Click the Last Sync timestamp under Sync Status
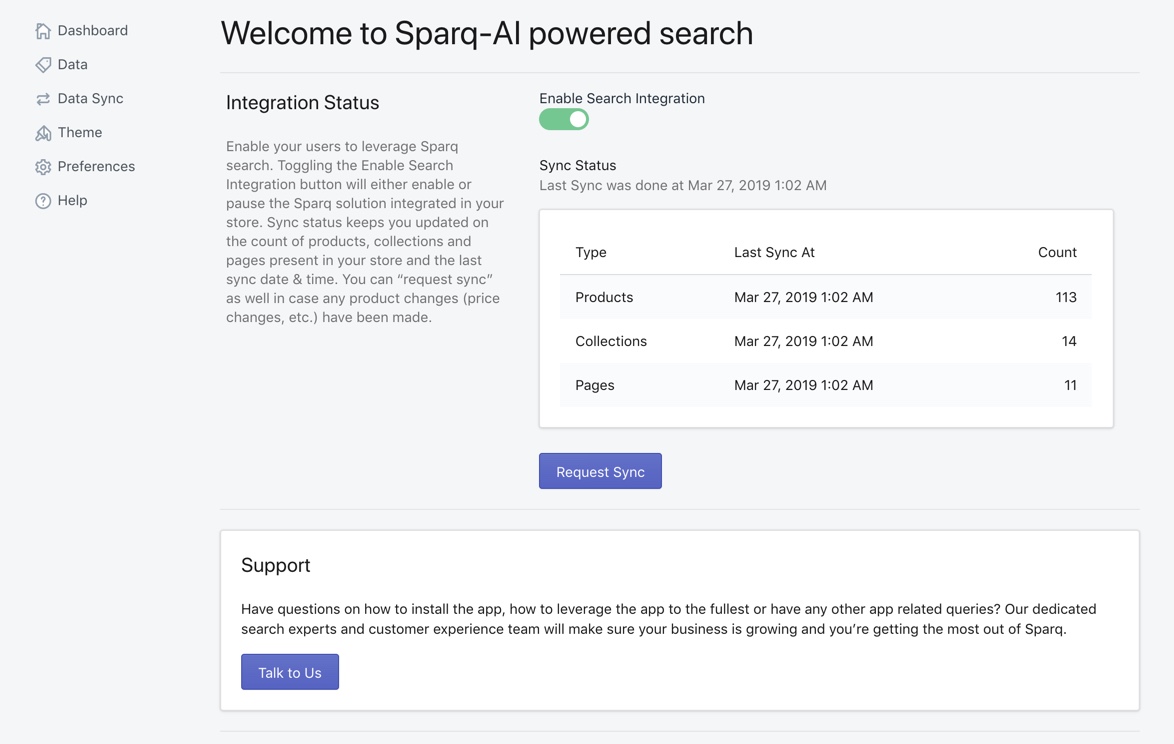1174x744 pixels. [683, 186]
